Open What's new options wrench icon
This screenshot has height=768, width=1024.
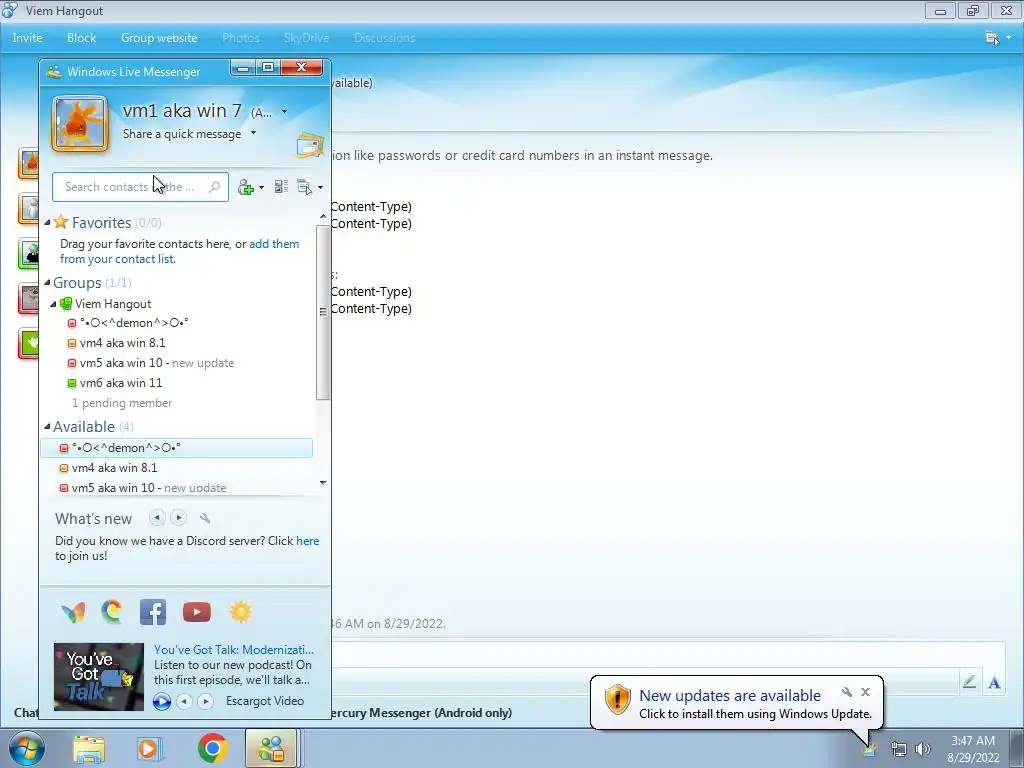204,519
